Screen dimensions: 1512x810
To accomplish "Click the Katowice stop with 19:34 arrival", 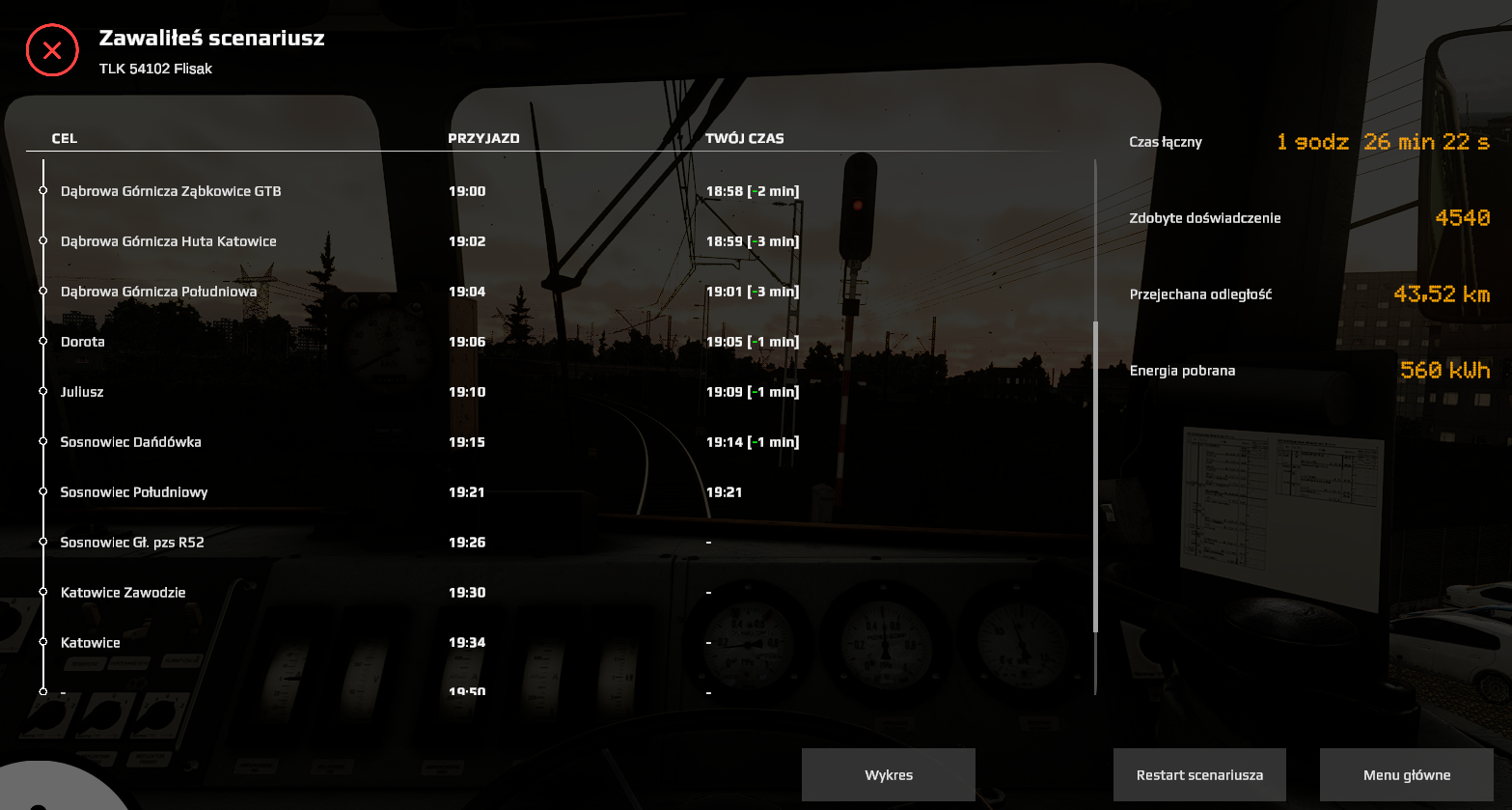I will (x=91, y=643).
